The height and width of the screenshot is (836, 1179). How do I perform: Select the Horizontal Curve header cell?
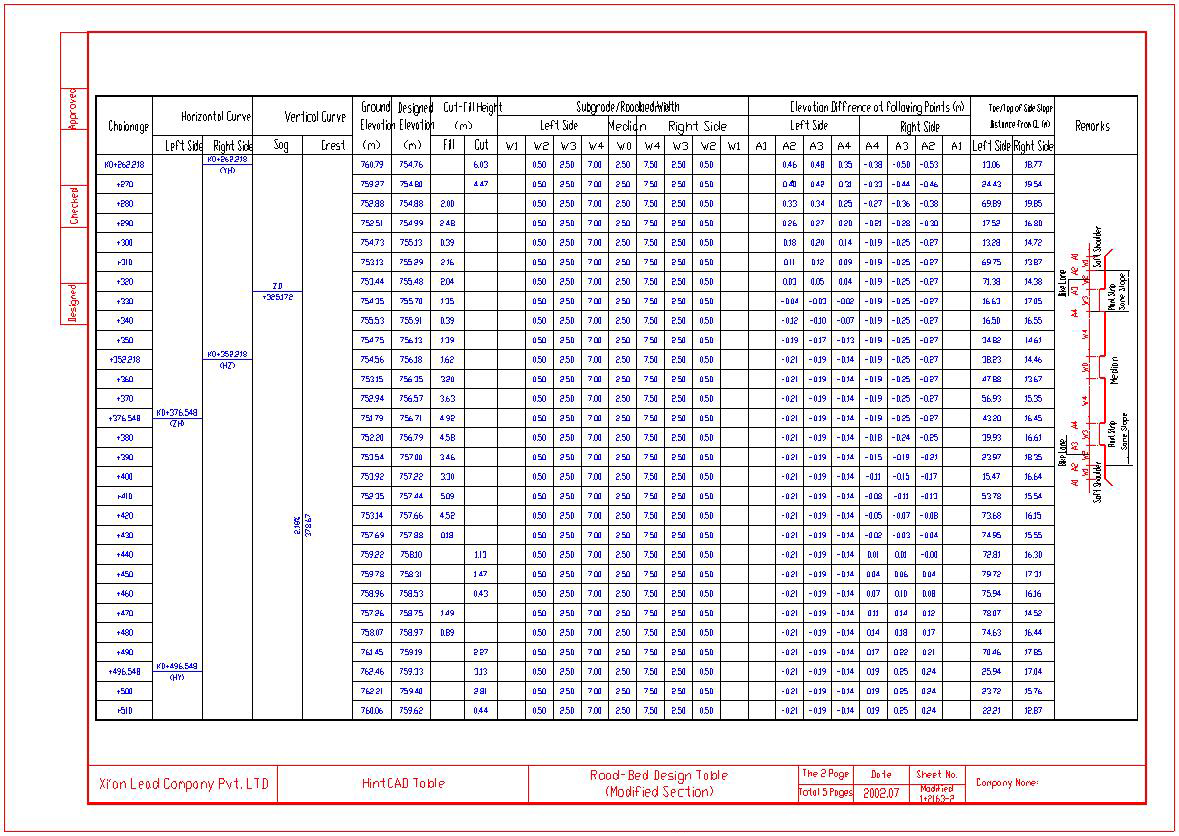pyautogui.click(x=203, y=116)
